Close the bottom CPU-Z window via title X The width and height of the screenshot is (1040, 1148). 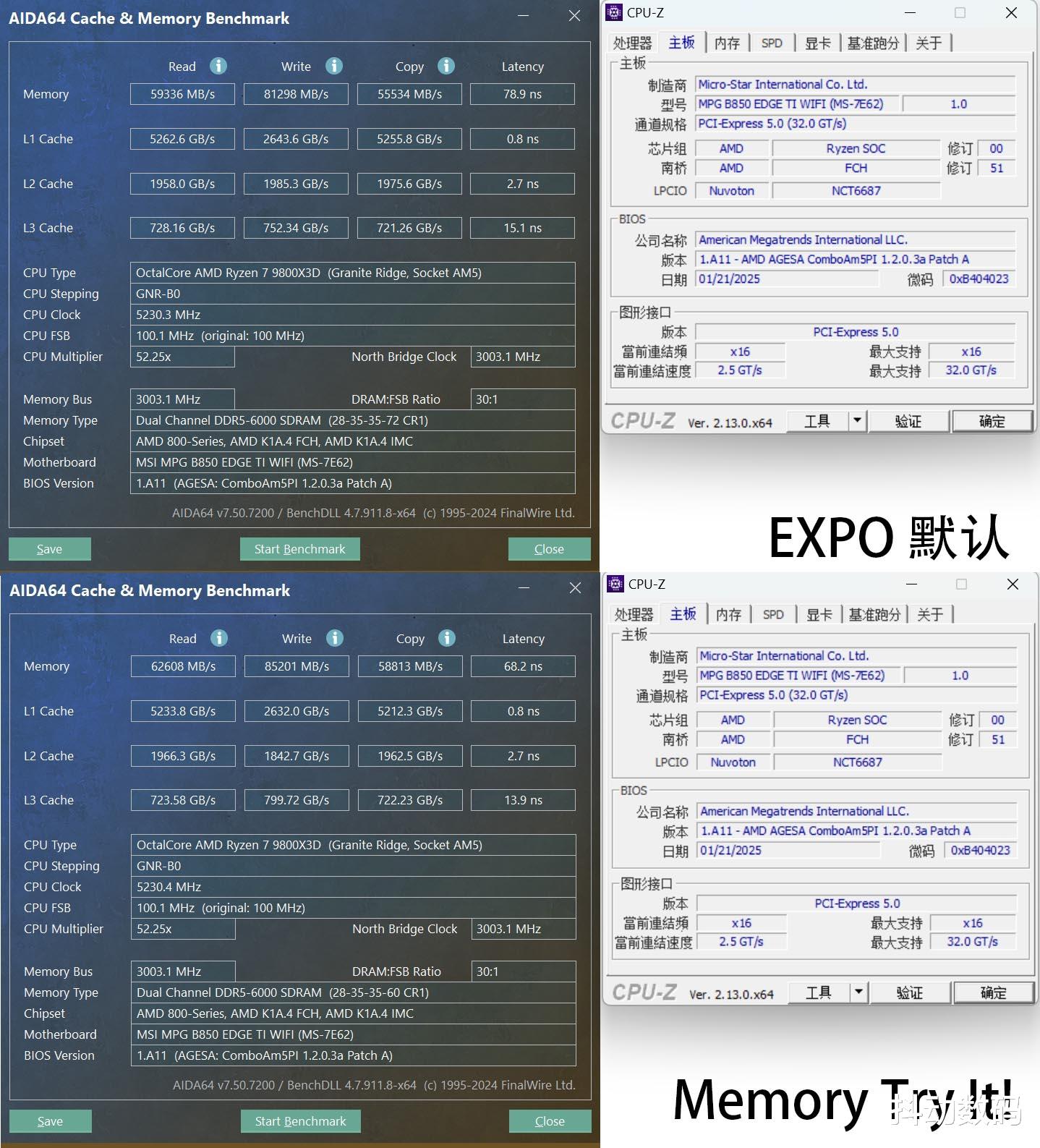tap(1013, 584)
